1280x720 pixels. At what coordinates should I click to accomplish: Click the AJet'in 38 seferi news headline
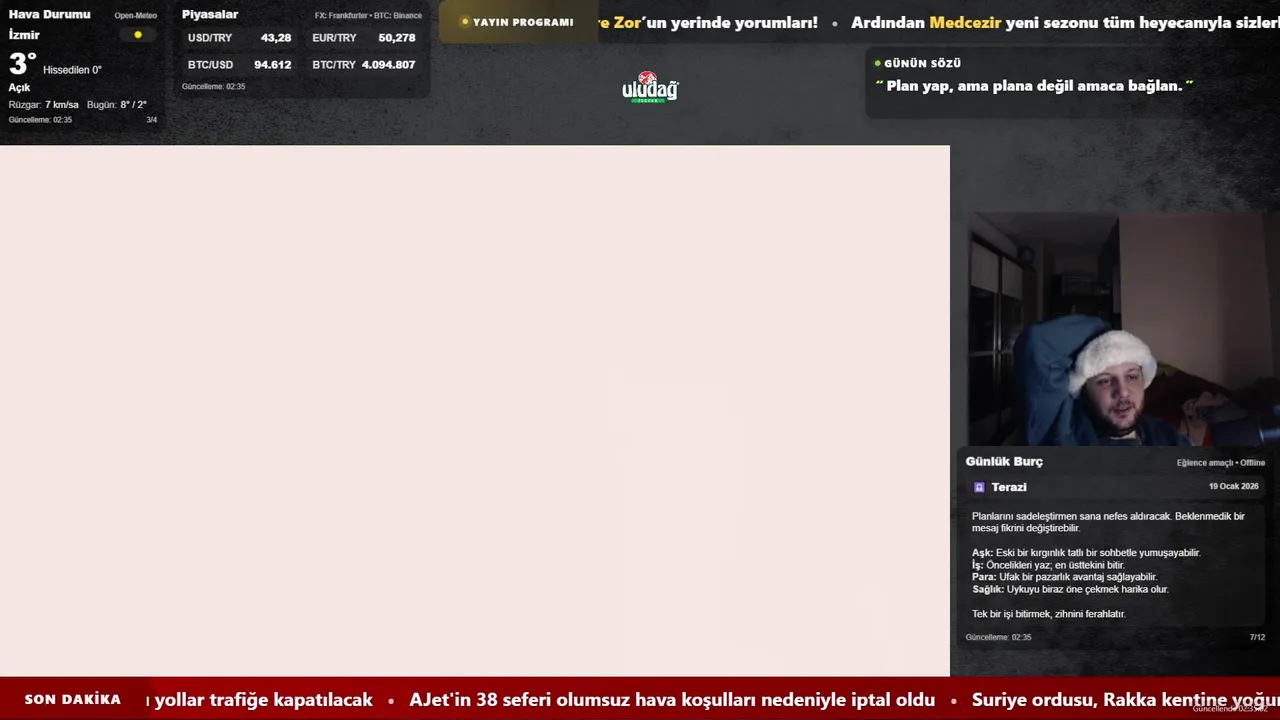click(x=672, y=700)
